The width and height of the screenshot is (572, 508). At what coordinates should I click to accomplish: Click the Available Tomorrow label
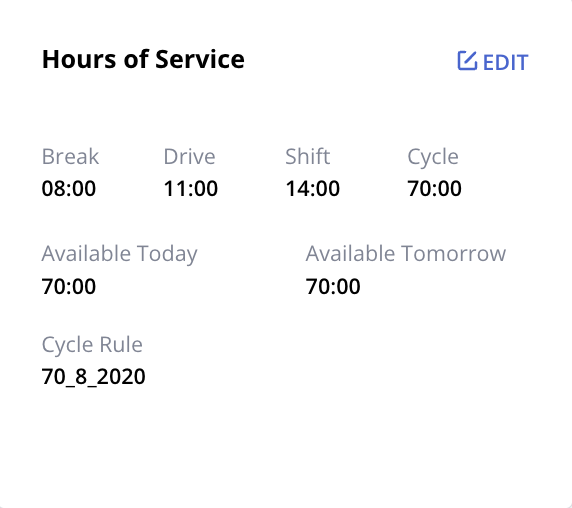pyautogui.click(x=406, y=253)
